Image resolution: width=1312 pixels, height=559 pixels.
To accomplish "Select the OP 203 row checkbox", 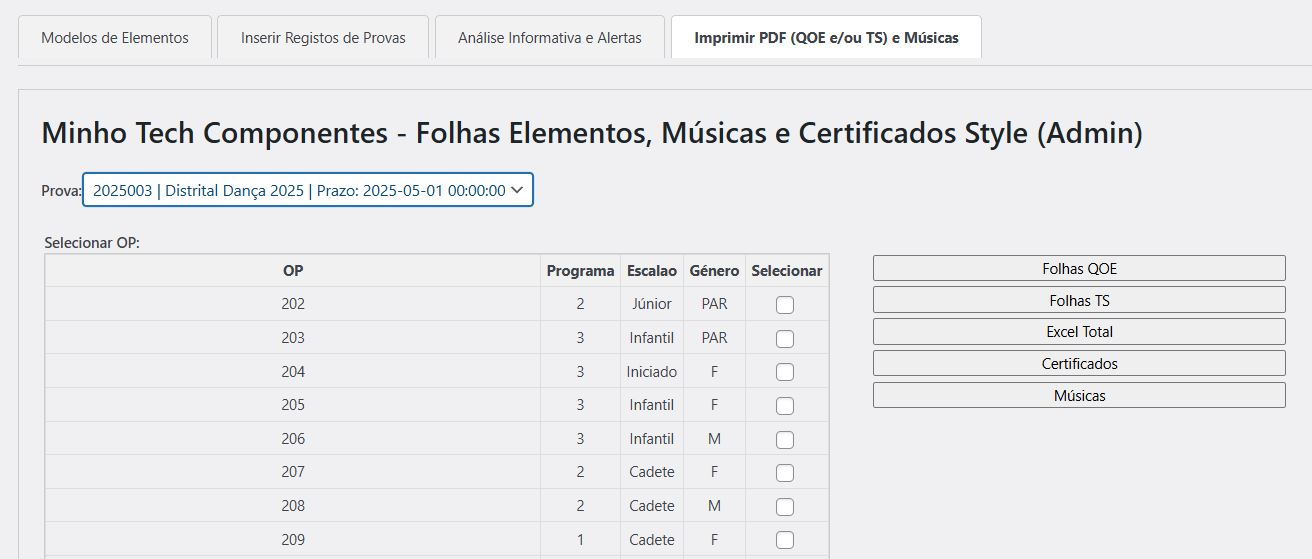I will (x=785, y=339).
